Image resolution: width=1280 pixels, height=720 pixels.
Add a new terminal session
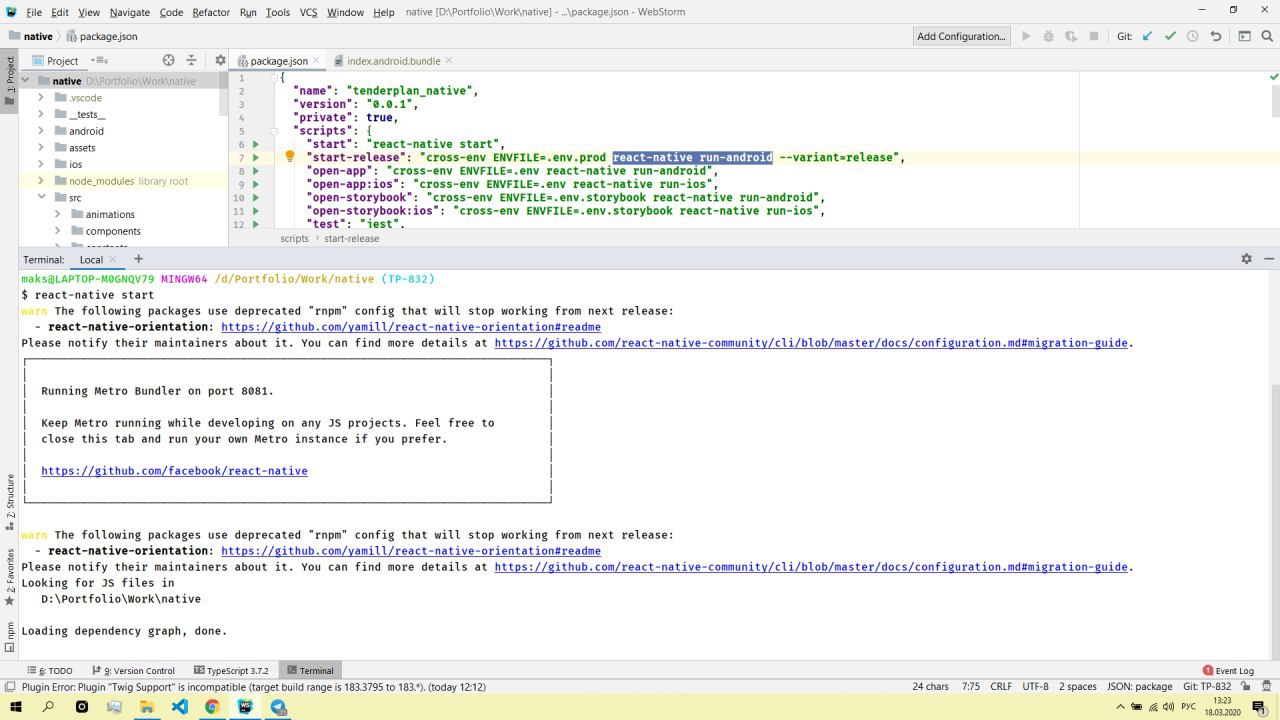(138, 259)
